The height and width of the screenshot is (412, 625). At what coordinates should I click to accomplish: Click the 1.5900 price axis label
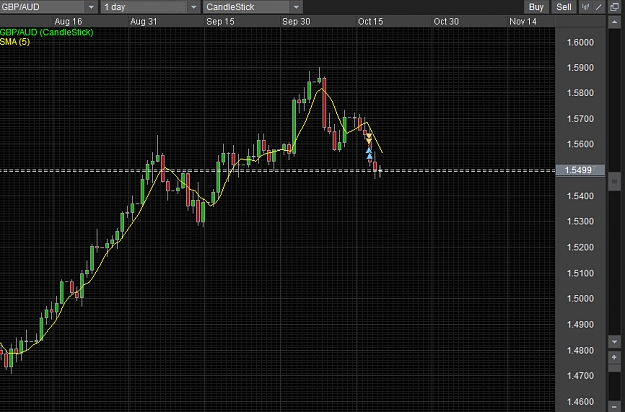click(580, 68)
